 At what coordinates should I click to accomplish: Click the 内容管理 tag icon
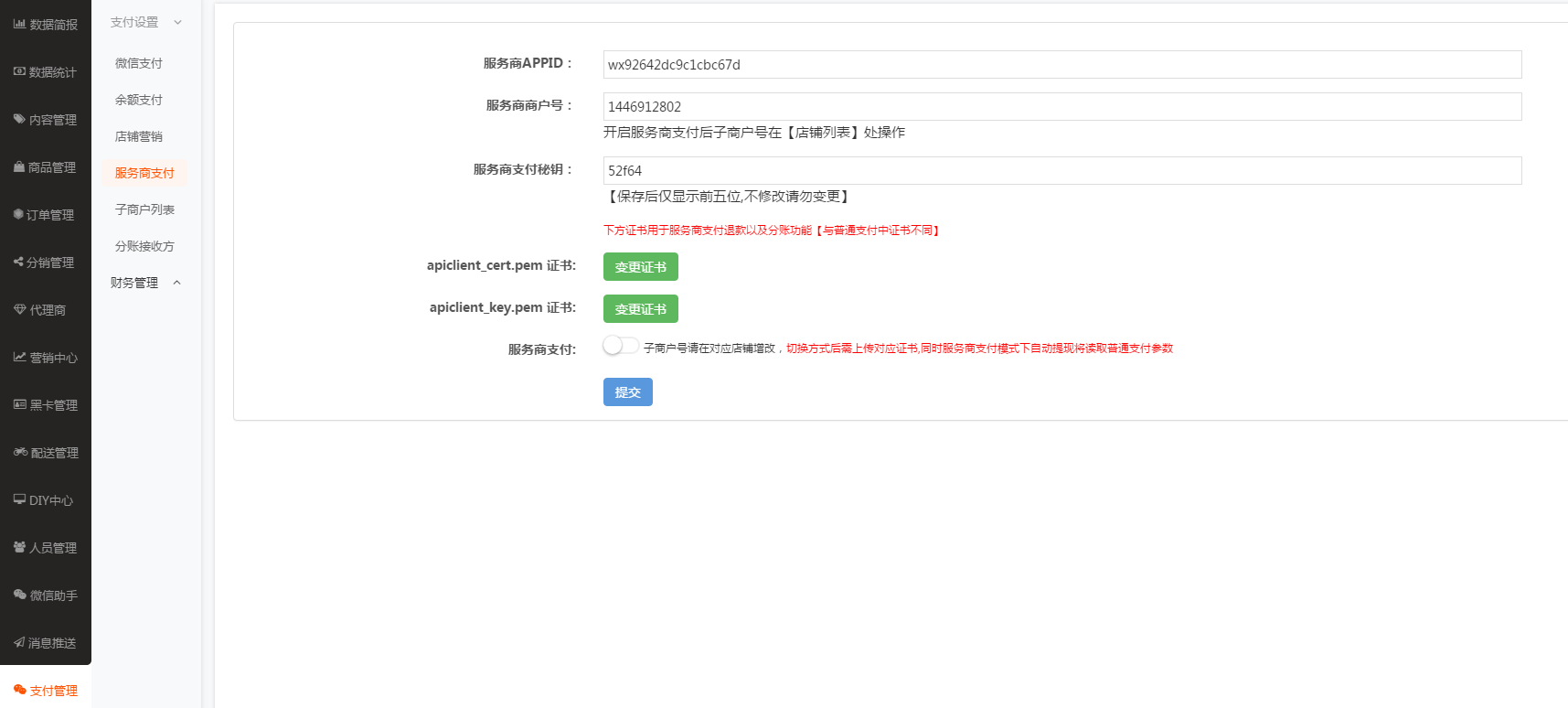19,120
